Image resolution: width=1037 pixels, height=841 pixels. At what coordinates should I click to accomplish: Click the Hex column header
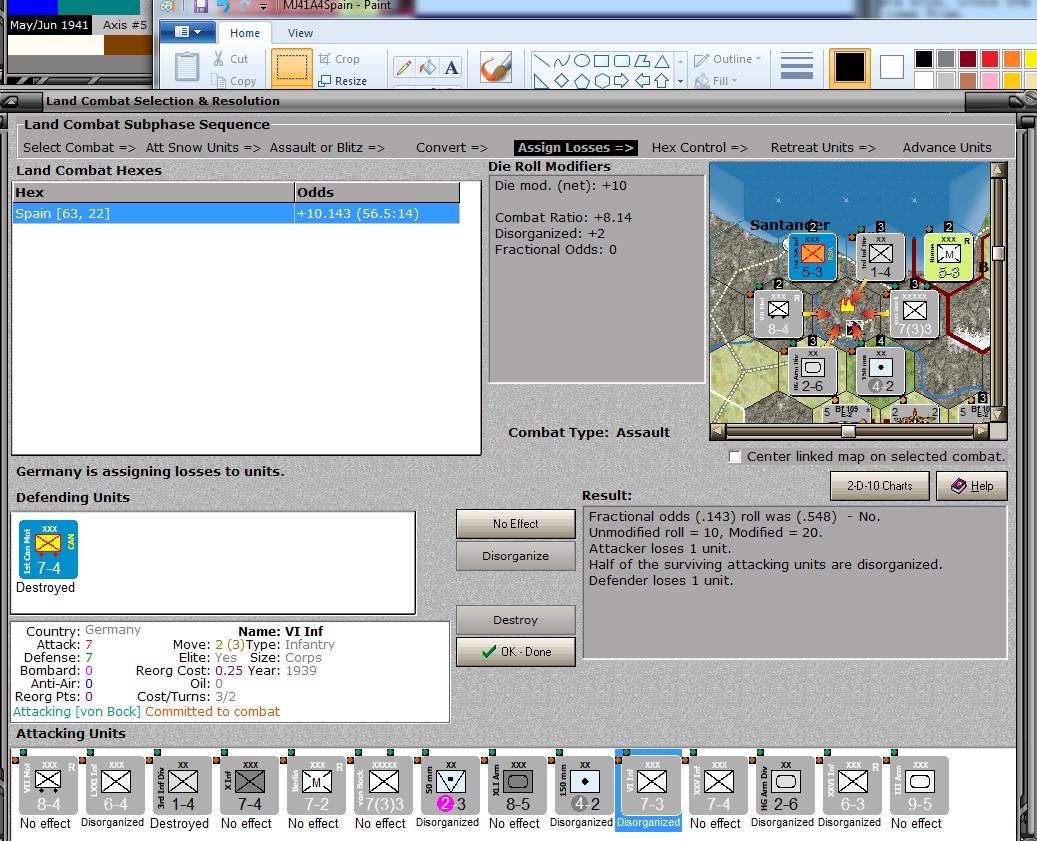click(153, 192)
